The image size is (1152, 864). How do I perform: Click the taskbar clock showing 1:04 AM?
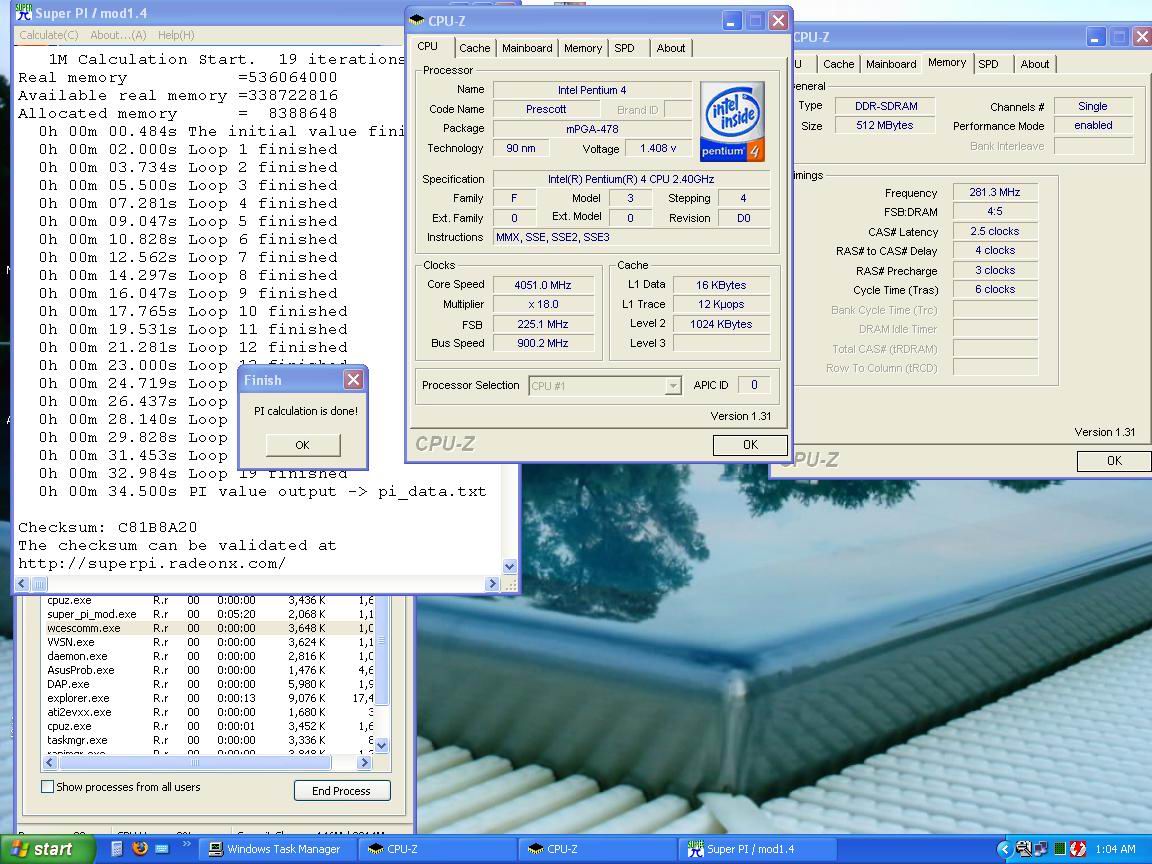(x=1115, y=849)
